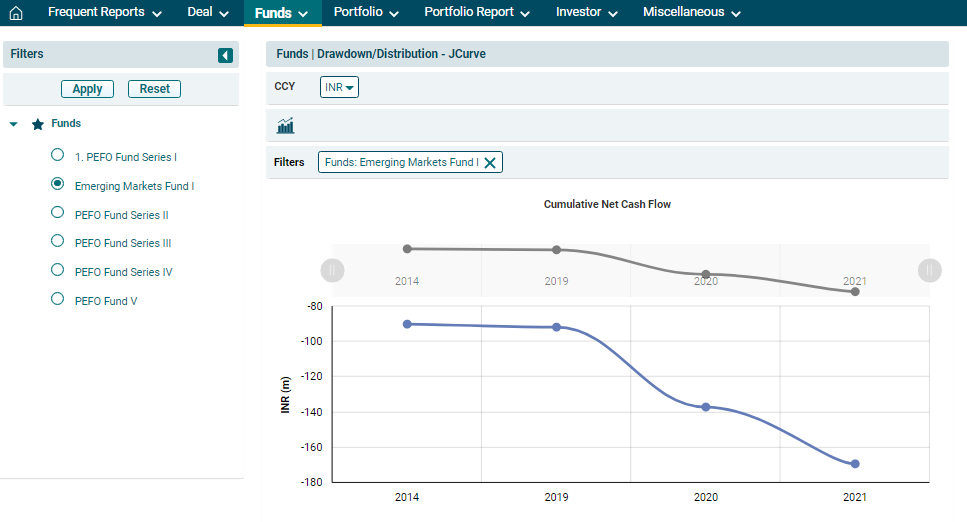This screenshot has height=522, width=967.
Task: Open the Miscellaneous menu
Action: point(691,13)
